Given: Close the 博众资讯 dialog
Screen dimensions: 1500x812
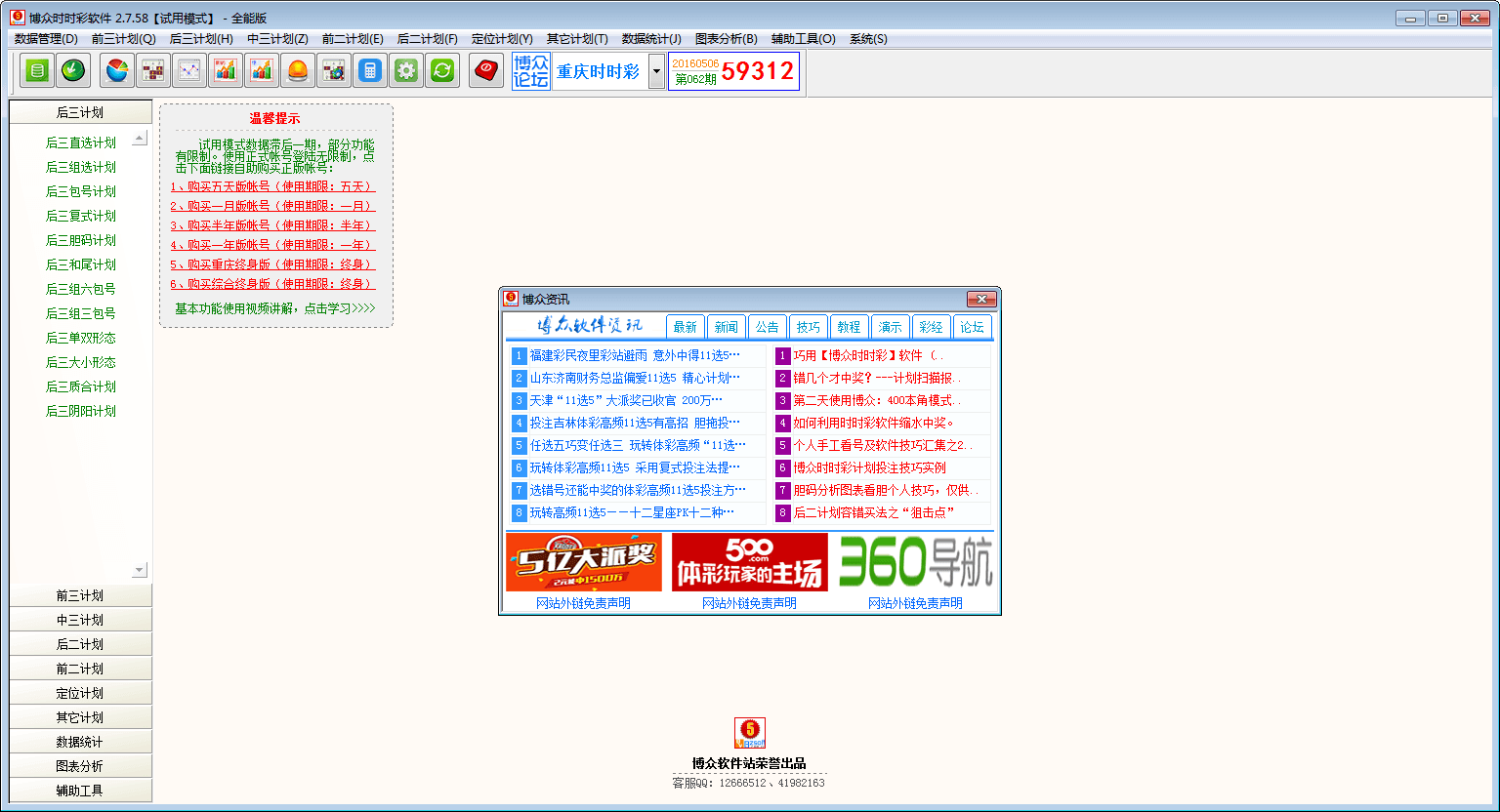Looking at the screenshot, I should (x=980, y=299).
